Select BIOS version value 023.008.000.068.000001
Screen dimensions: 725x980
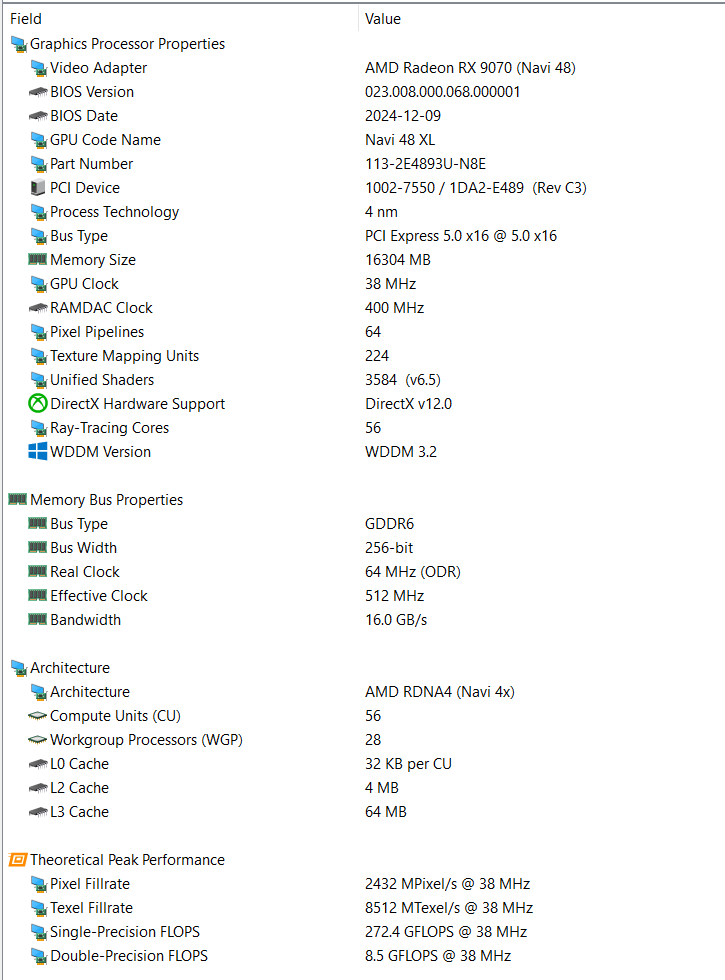click(x=442, y=92)
